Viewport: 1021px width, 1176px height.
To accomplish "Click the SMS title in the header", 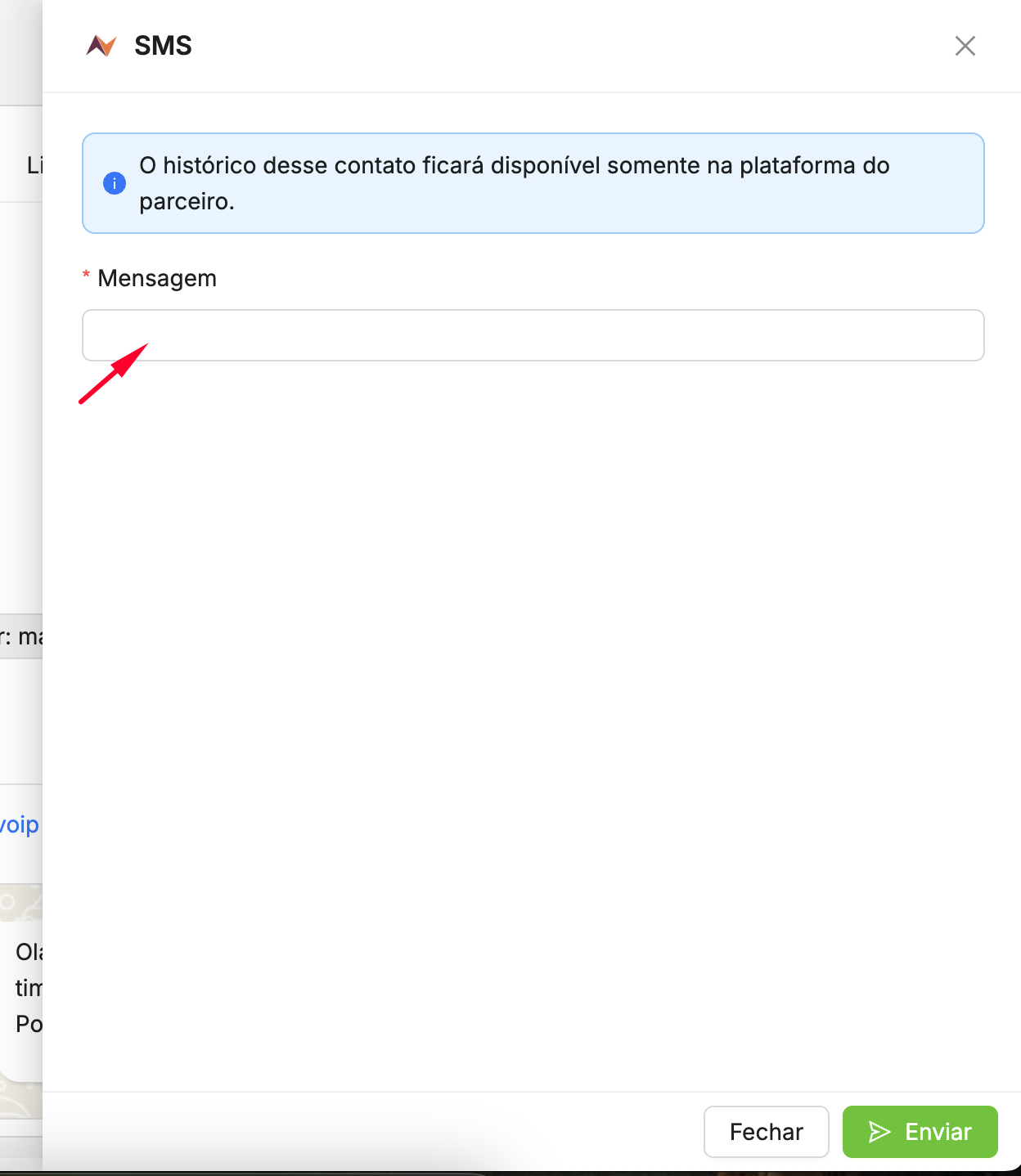I will click(x=163, y=46).
